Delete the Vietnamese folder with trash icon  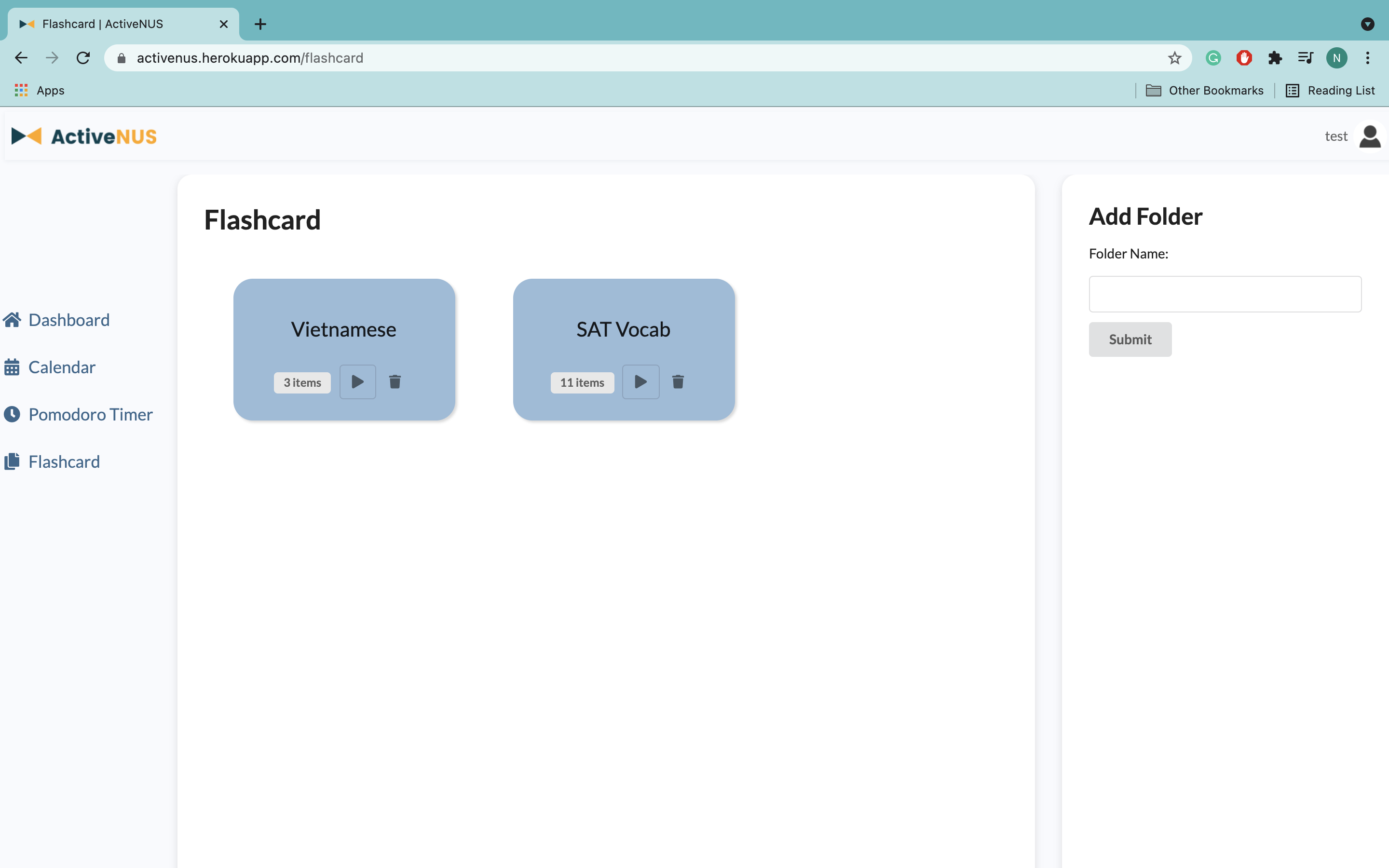(x=395, y=382)
